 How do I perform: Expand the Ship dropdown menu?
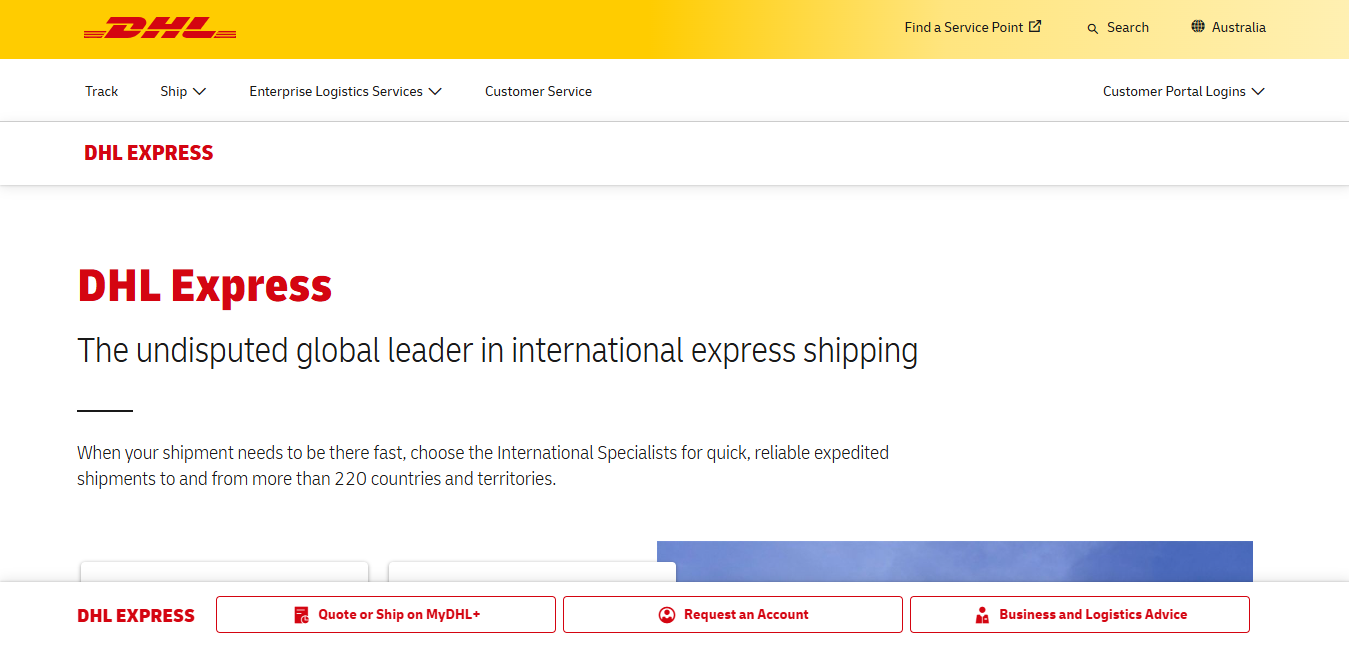point(183,91)
